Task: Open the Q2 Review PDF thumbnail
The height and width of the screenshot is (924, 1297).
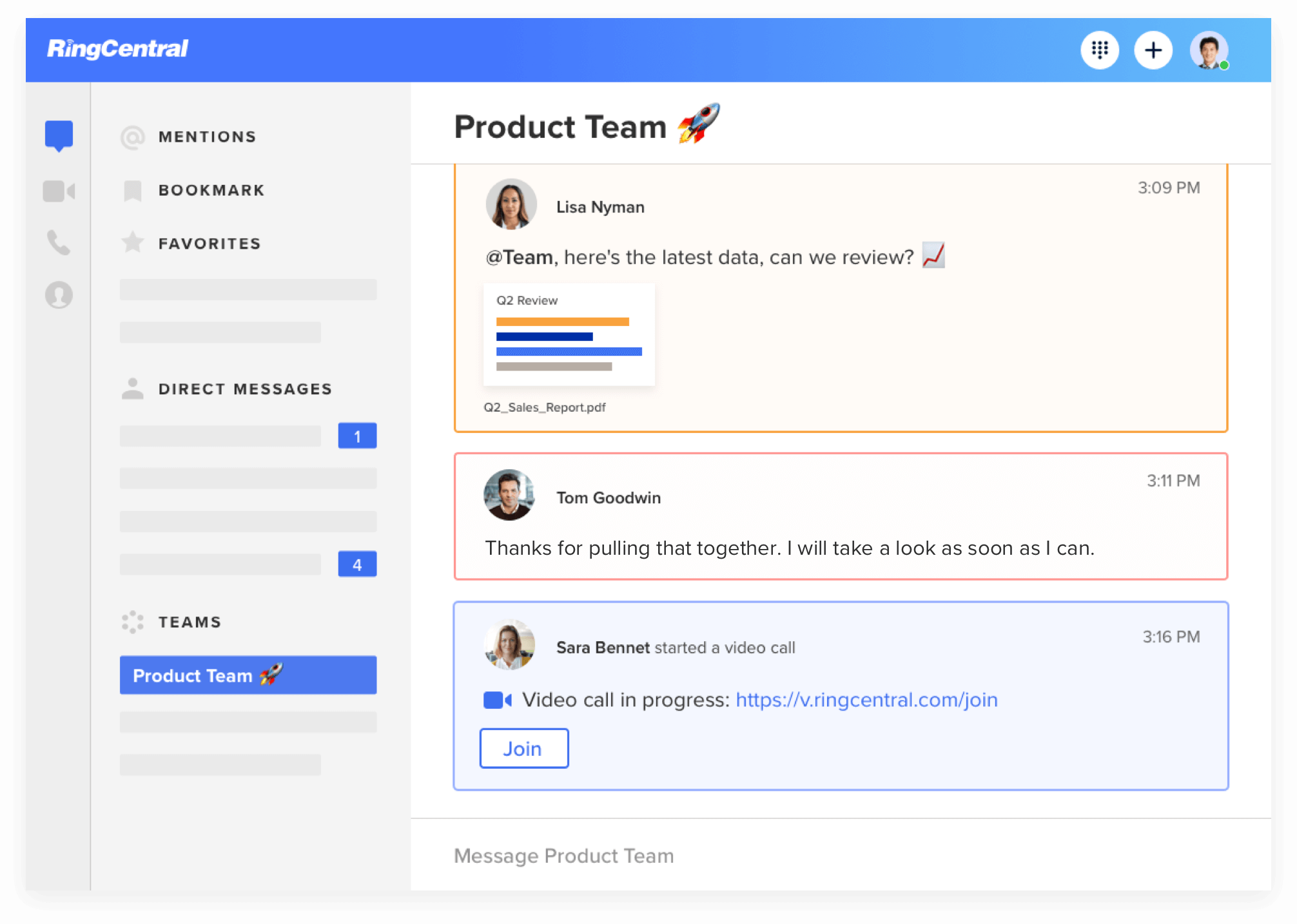Action: coord(569,335)
